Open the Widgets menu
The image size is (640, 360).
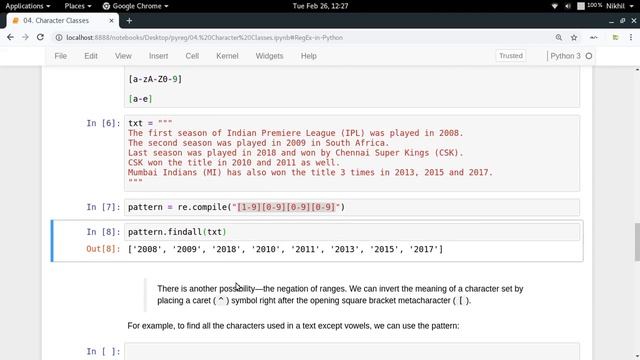(269, 56)
